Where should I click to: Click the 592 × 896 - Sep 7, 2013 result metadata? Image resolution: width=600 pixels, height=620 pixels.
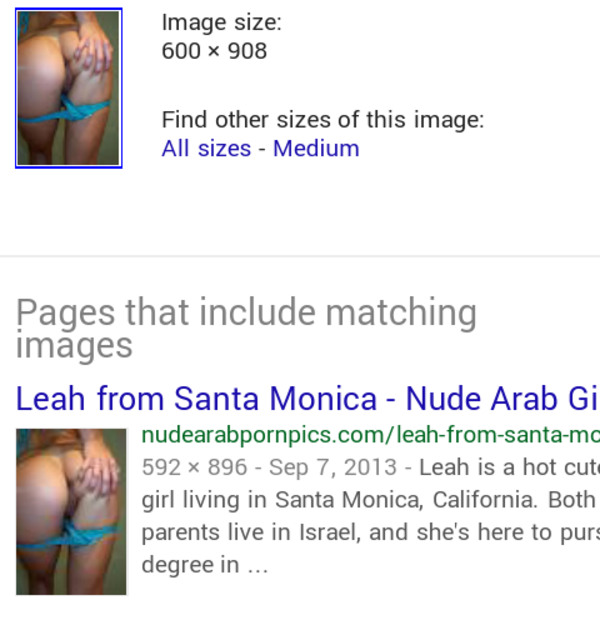click(269, 467)
